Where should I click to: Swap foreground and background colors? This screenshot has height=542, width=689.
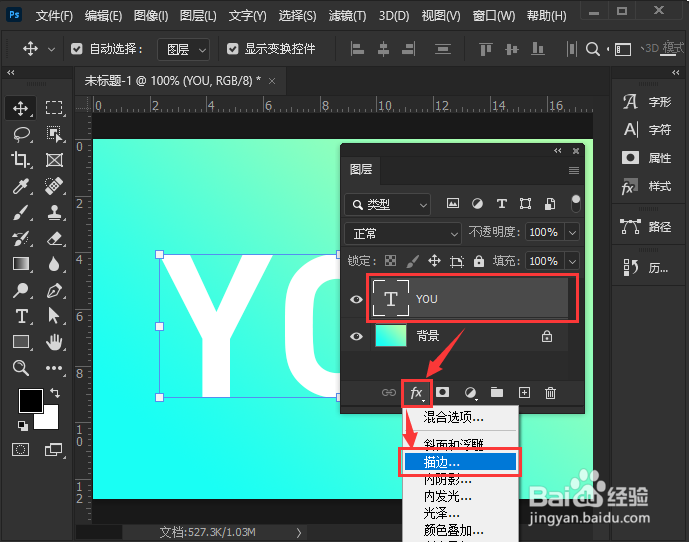click(x=55, y=393)
